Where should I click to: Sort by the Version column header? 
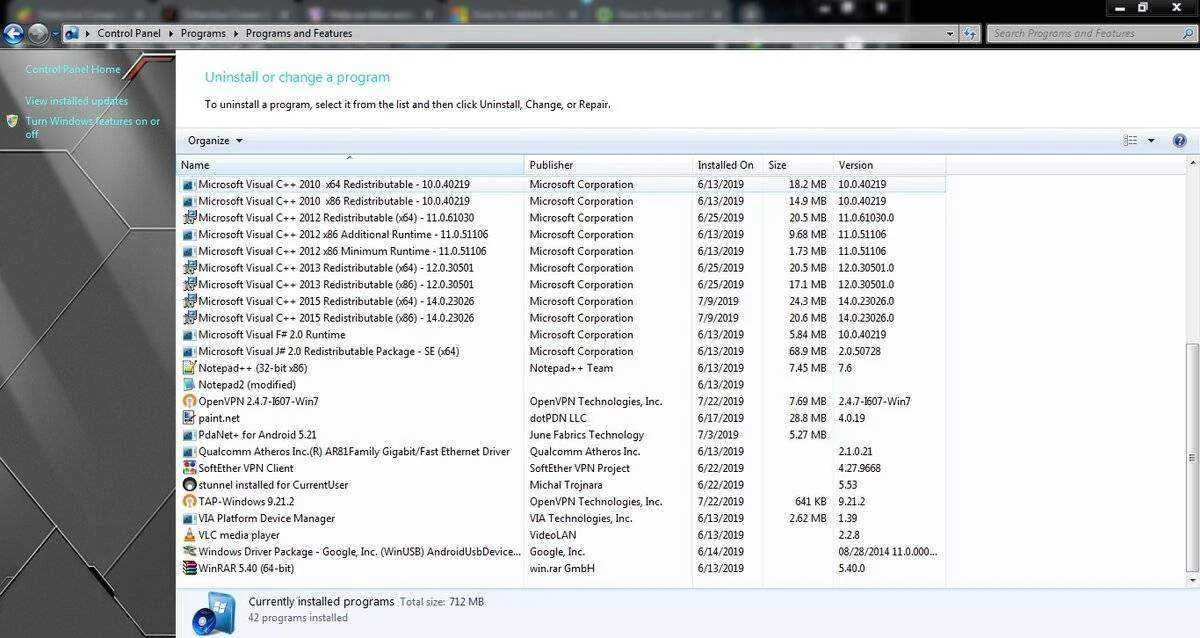[x=889, y=165]
